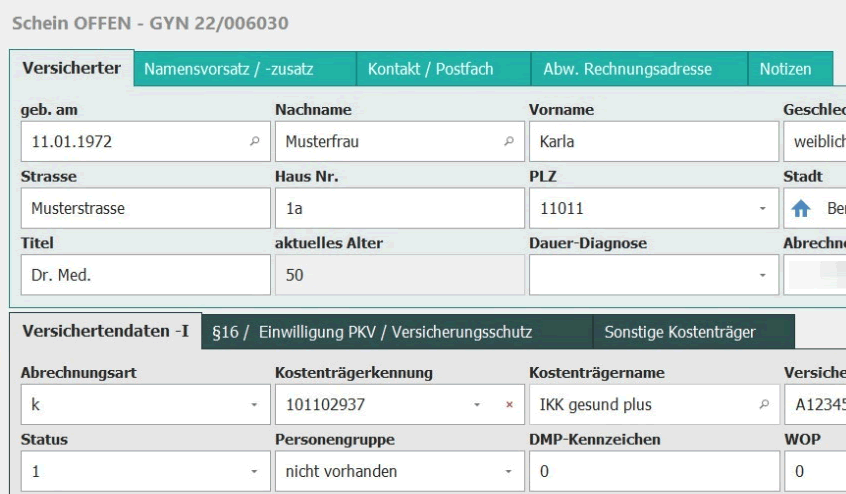Screen dimensions: 846x494
Task: Clear Kostenträgerkennung with red X icon
Action: tap(508, 404)
